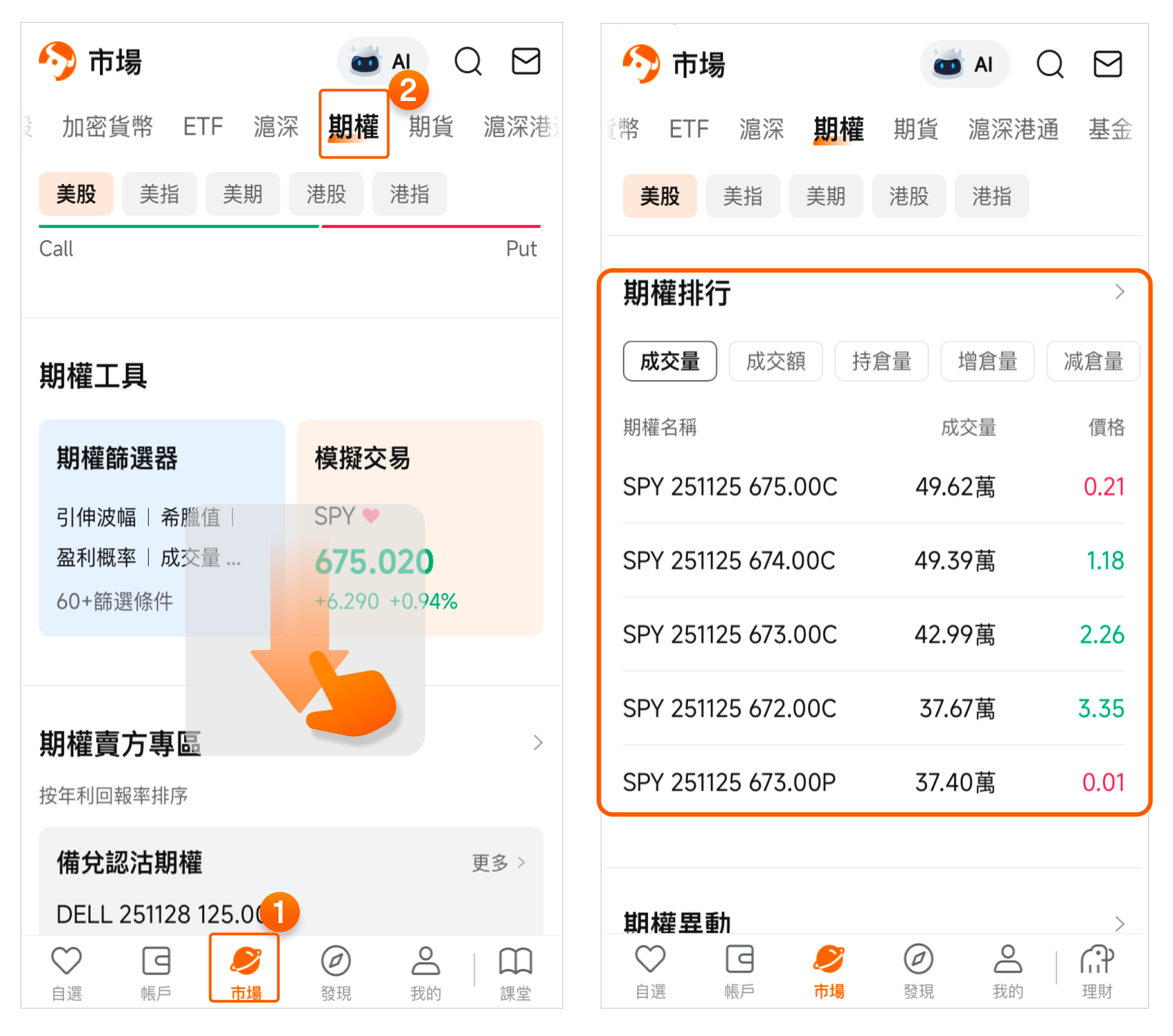The image size is (1173, 1036).
Task: Tap the Call/Put ratio bar
Action: pyautogui.click(x=289, y=226)
